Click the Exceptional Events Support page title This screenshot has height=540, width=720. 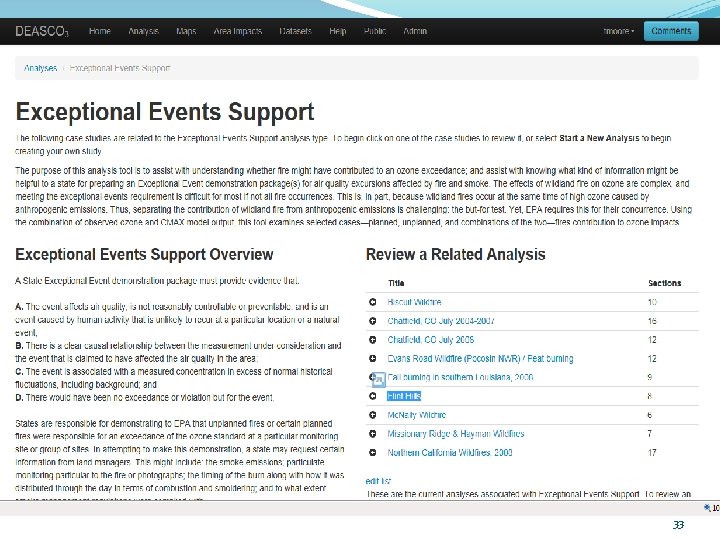pos(165,112)
